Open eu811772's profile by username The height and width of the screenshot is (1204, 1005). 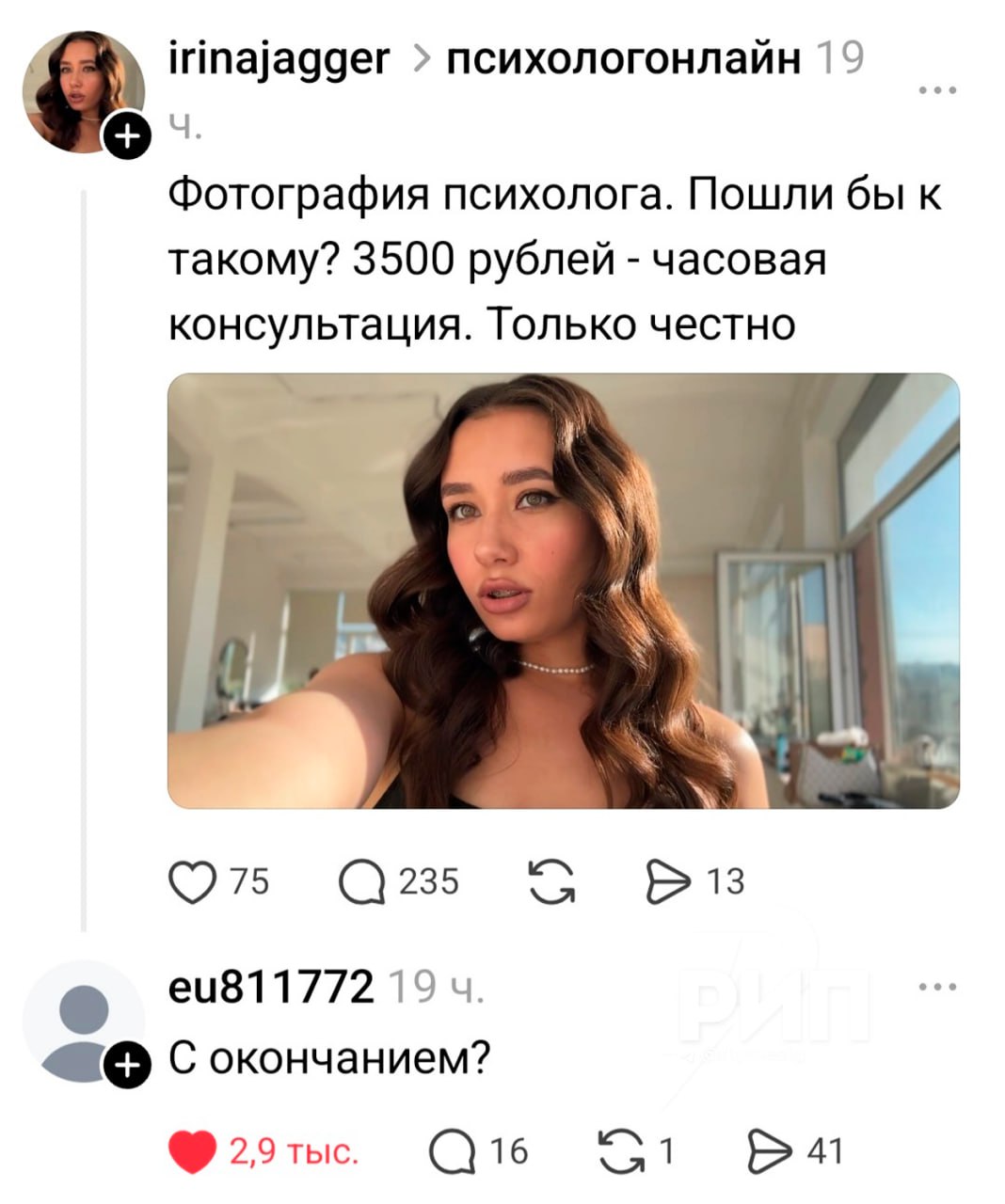click(271, 987)
